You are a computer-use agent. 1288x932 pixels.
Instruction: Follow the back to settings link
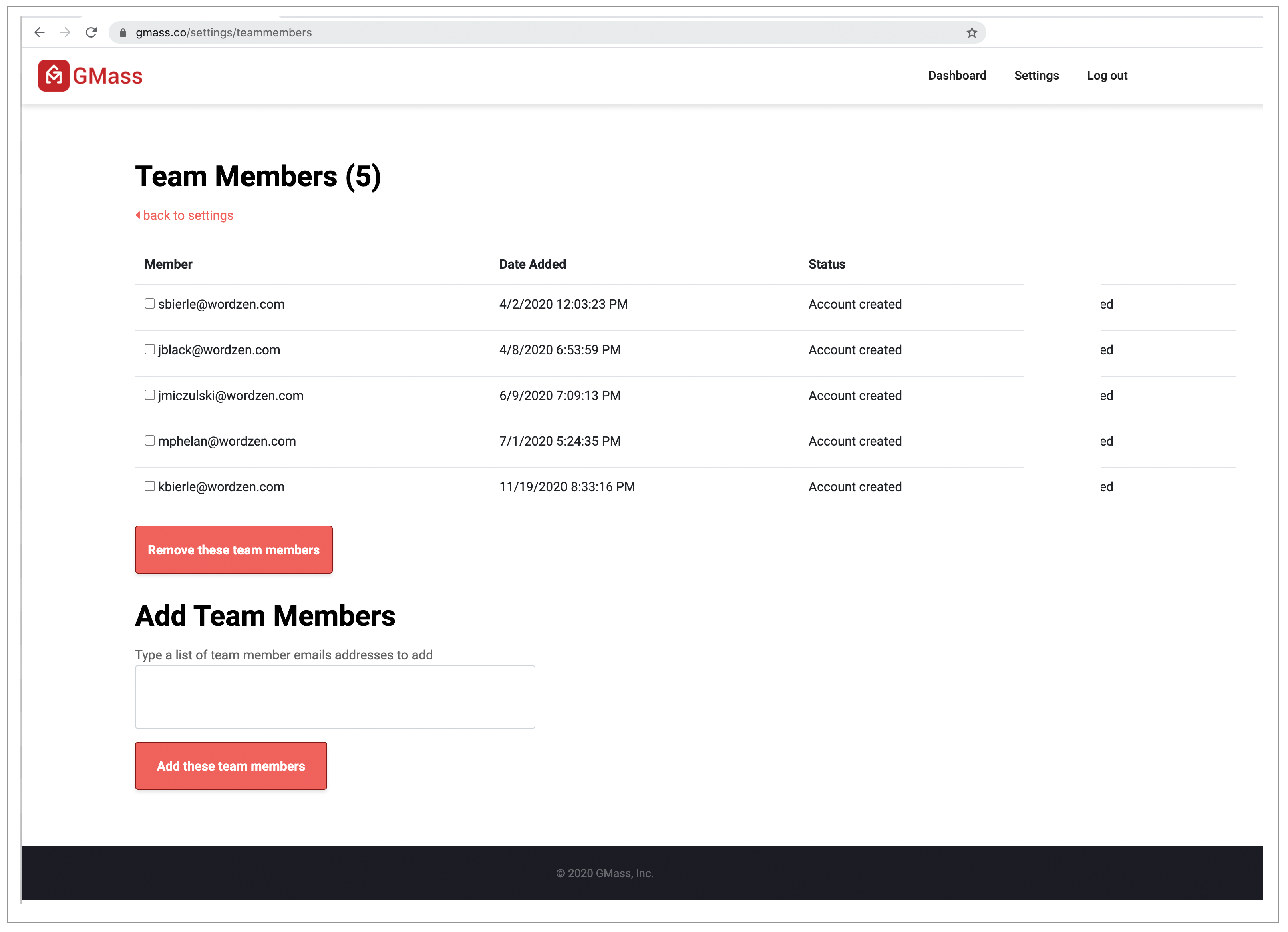click(187, 216)
